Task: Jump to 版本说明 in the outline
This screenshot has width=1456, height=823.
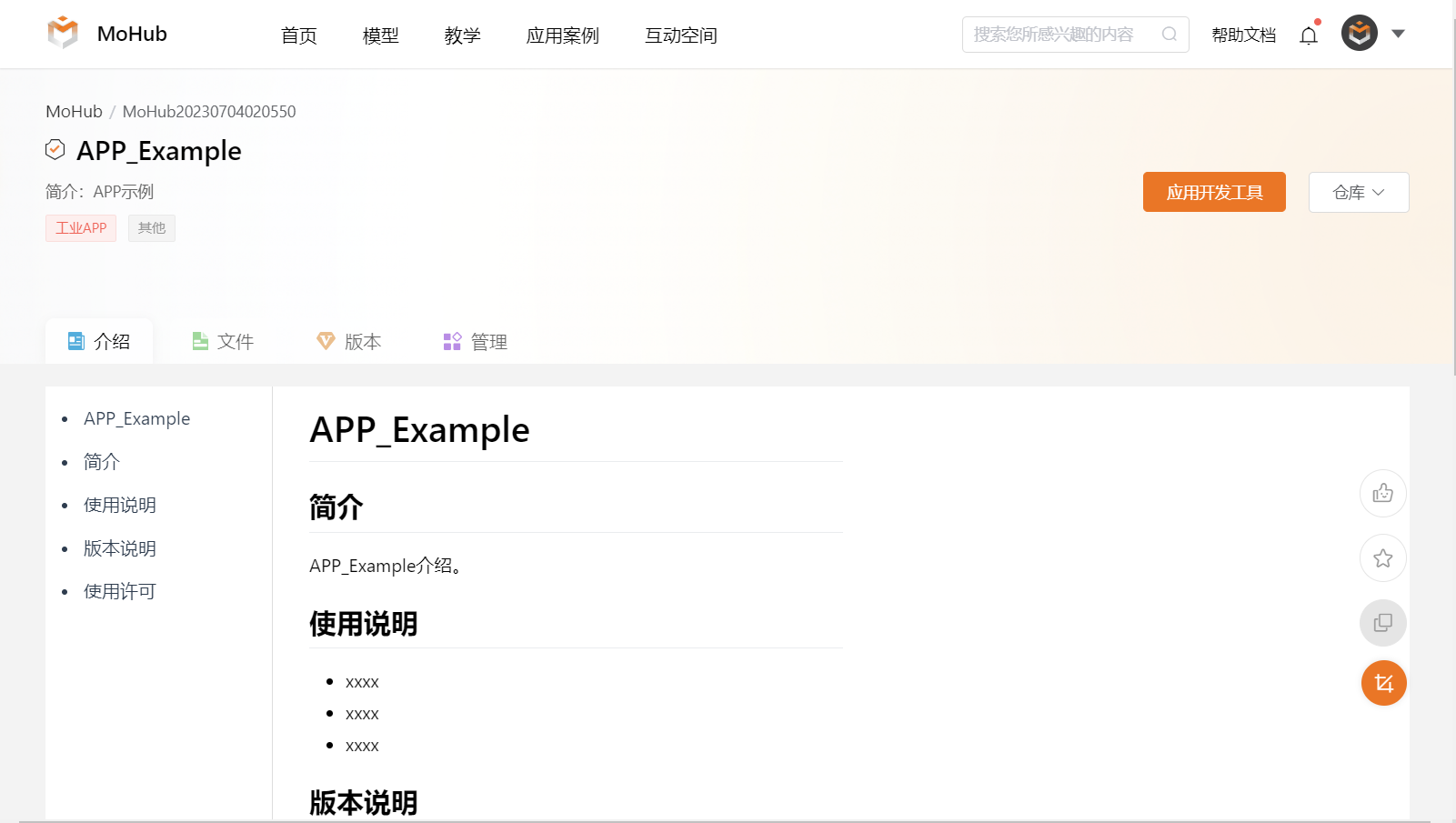Action: click(x=120, y=548)
